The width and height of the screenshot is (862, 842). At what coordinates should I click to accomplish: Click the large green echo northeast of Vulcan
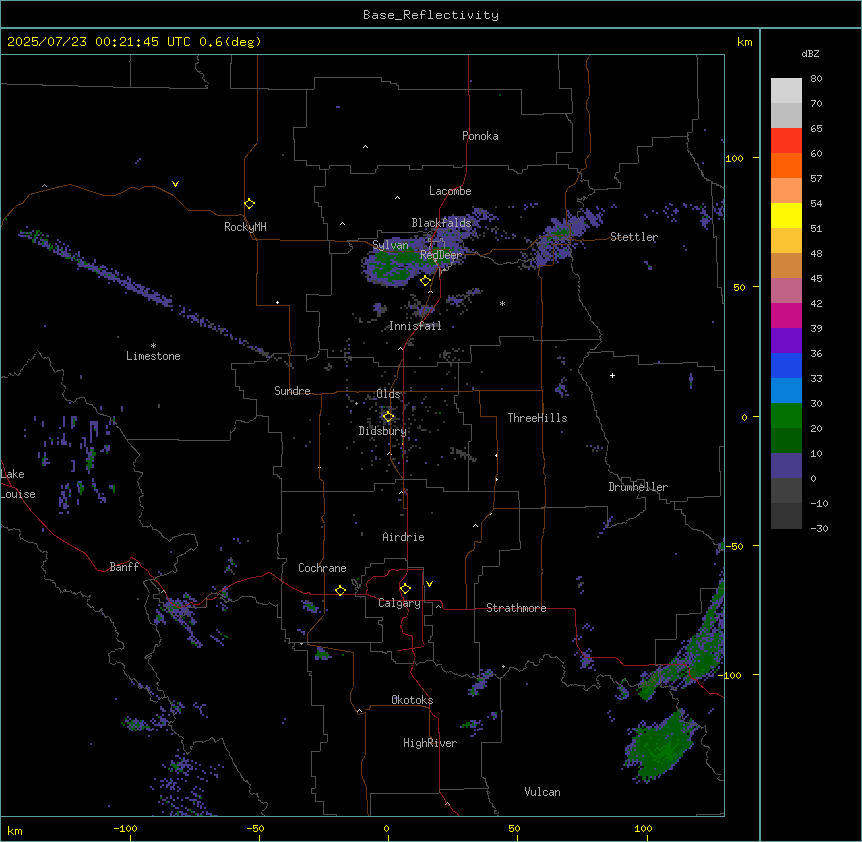(660, 745)
